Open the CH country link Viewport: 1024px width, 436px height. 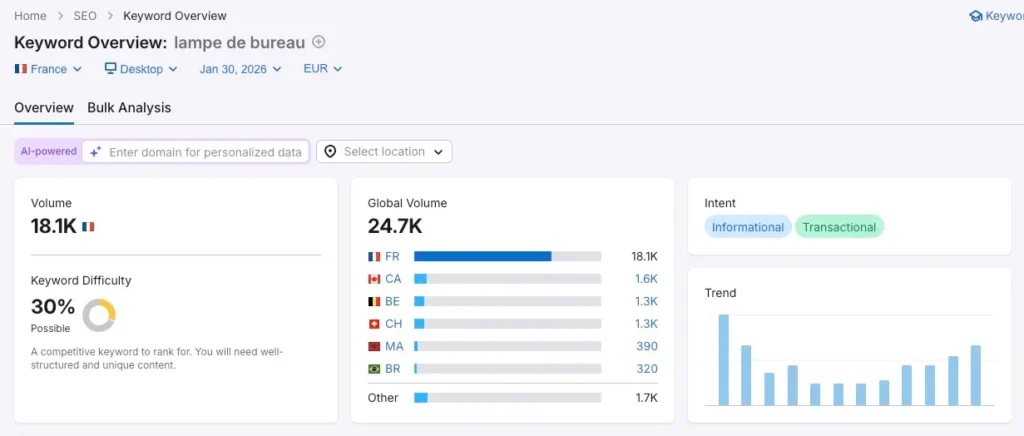click(393, 324)
